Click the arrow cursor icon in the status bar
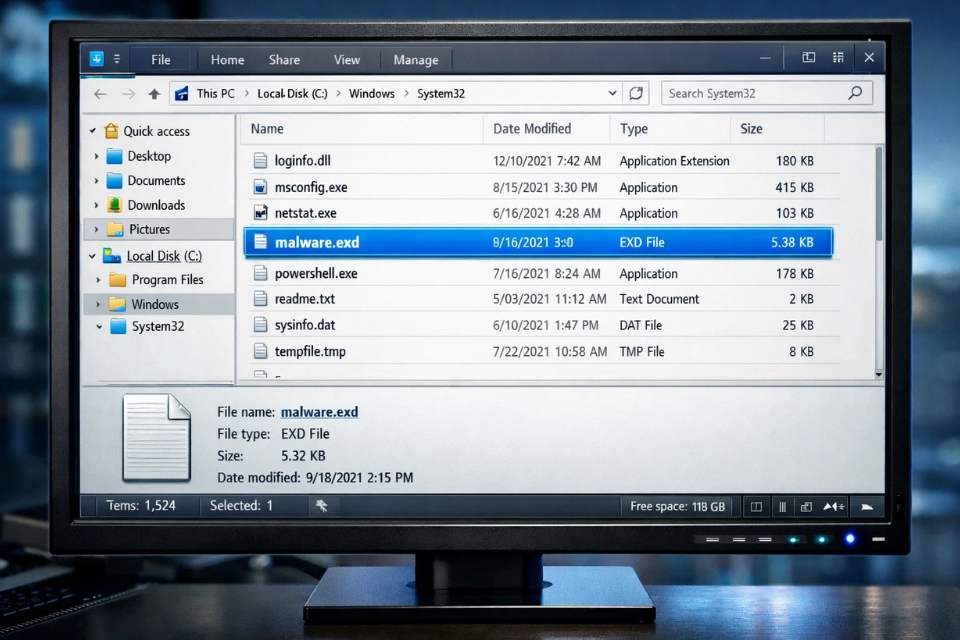The image size is (960, 640). [x=322, y=506]
